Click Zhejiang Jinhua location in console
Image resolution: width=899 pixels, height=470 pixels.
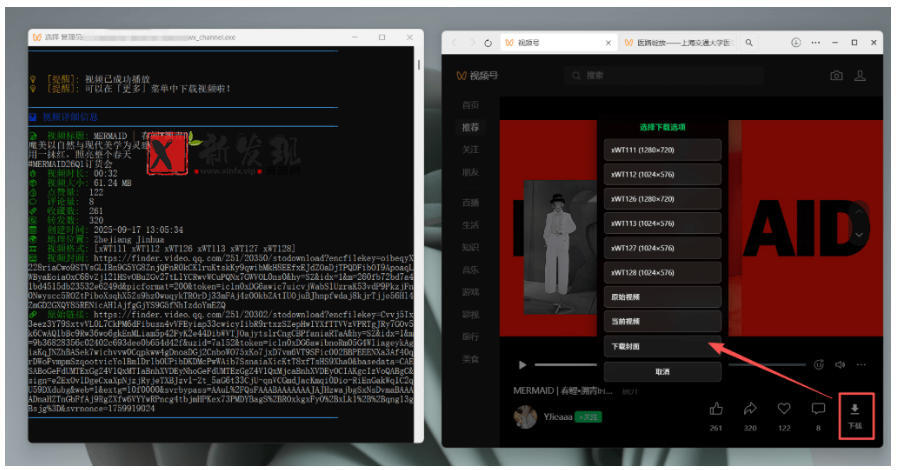[x=128, y=239]
